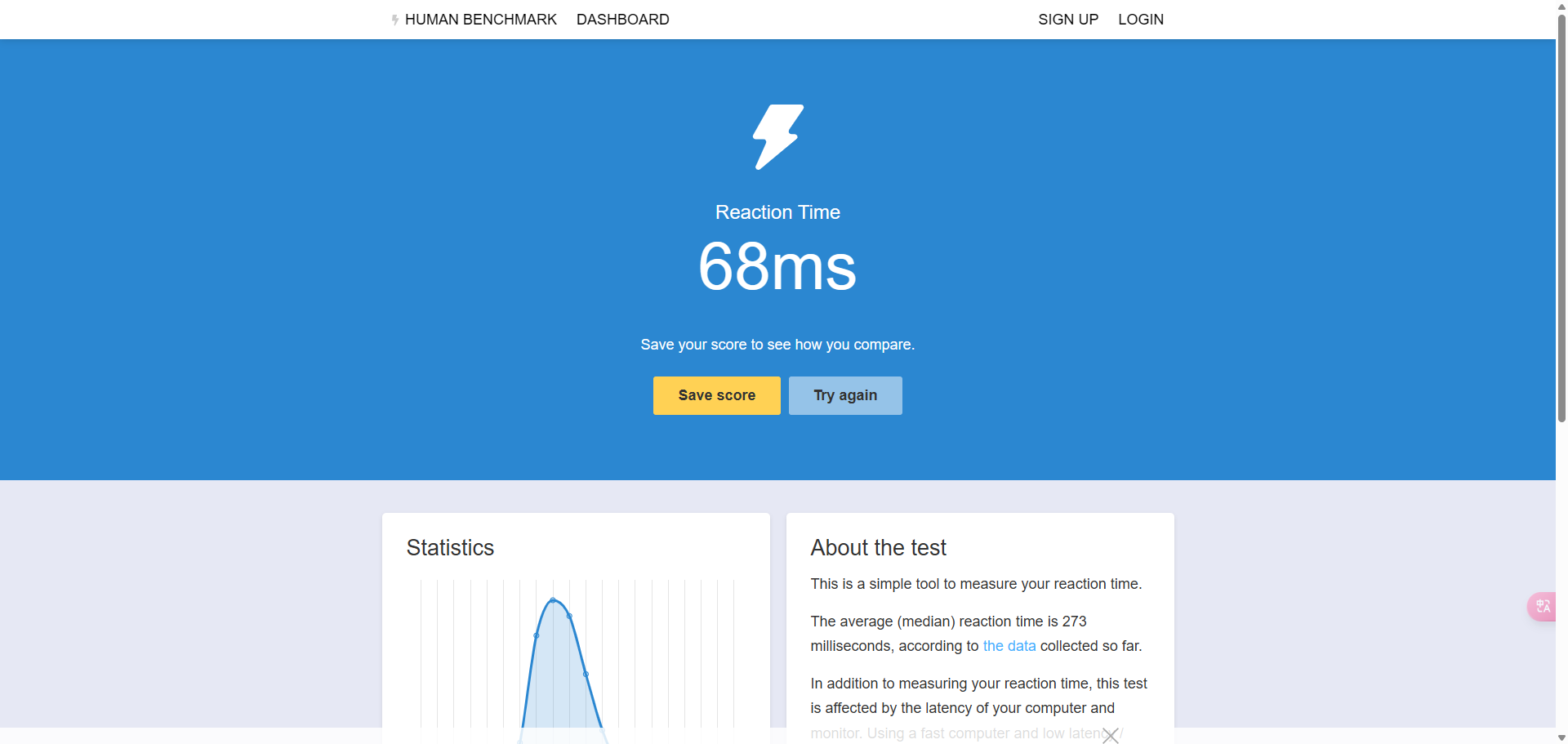The image size is (1568, 744).
Task: Click the pink translate widget icon
Action: (1542, 607)
